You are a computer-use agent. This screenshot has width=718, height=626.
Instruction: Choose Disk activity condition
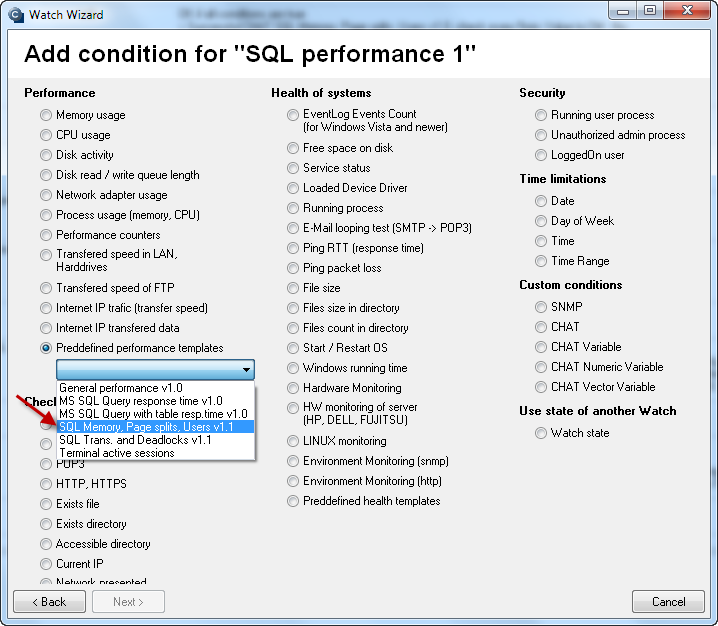pyautogui.click(x=46, y=155)
